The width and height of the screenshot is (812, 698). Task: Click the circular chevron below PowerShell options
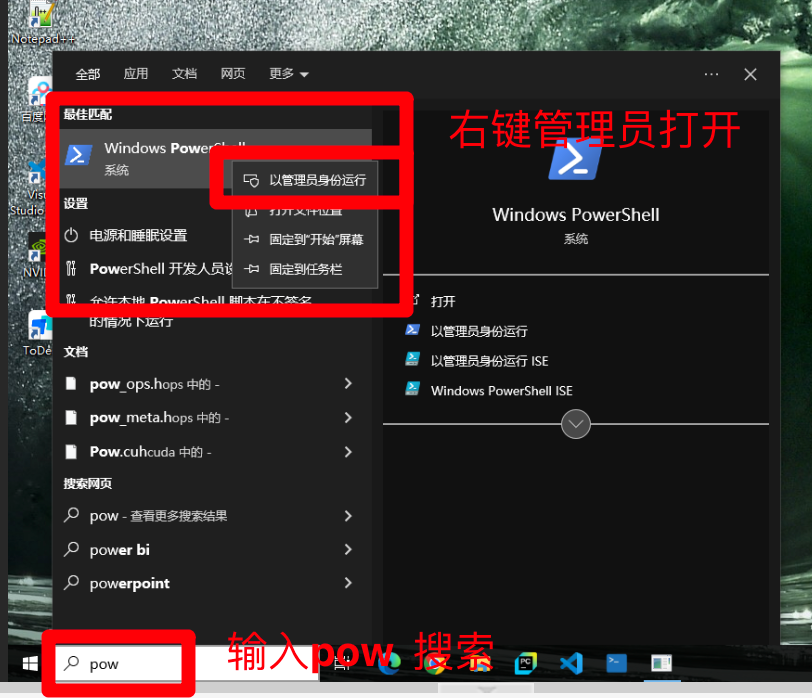coord(575,424)
